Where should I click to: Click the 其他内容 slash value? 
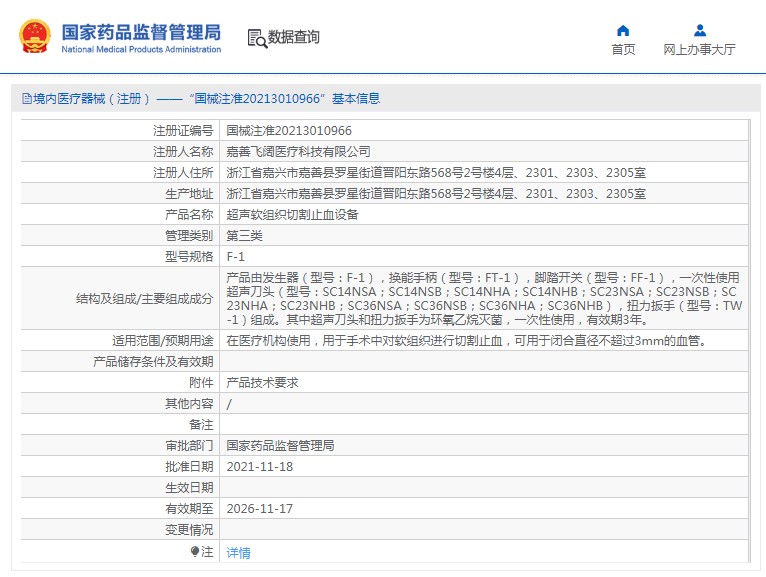pyautogui.click(x=229, y=404)
